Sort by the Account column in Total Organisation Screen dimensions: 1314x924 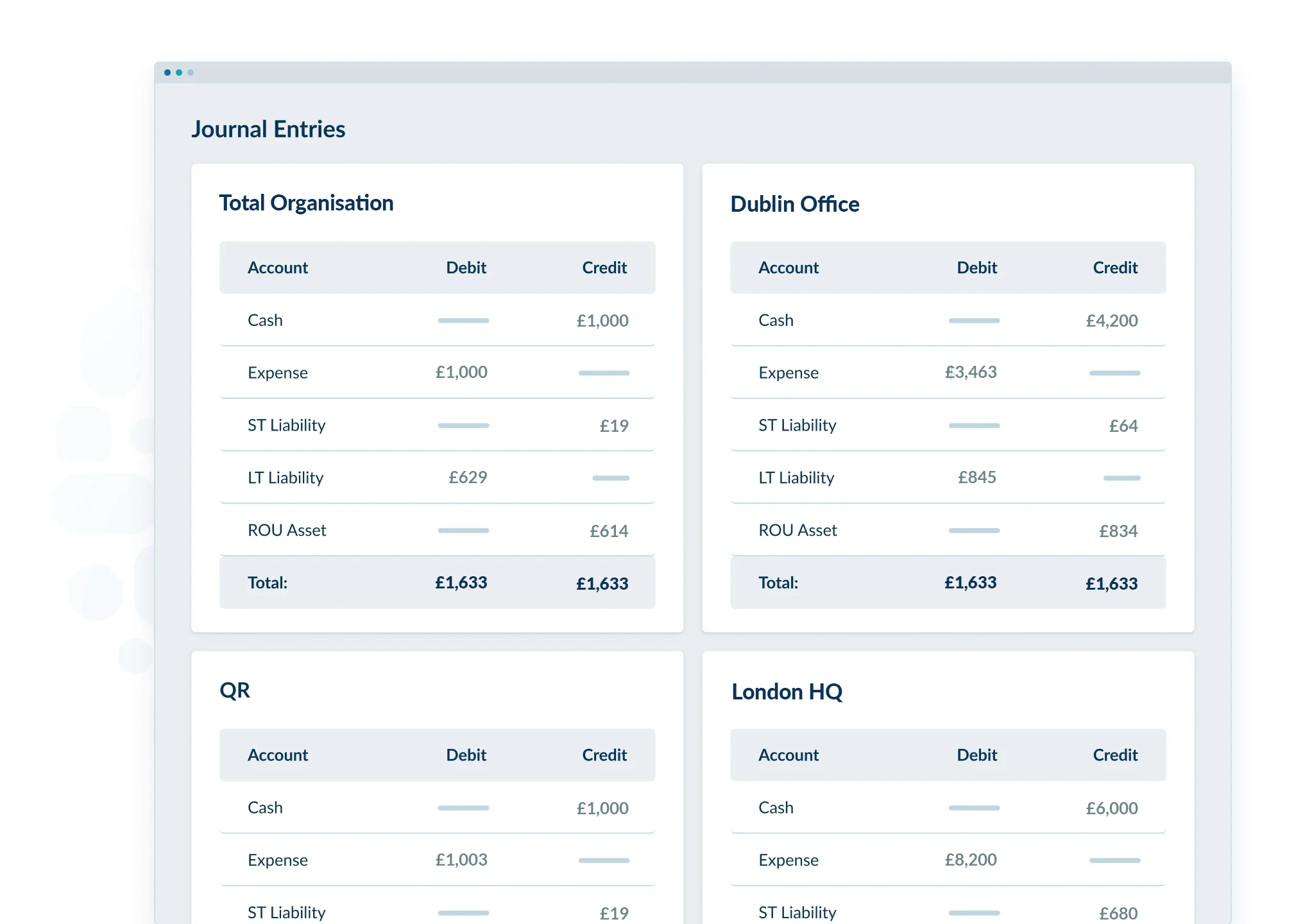pyautogui.click(x=278, y=268)
